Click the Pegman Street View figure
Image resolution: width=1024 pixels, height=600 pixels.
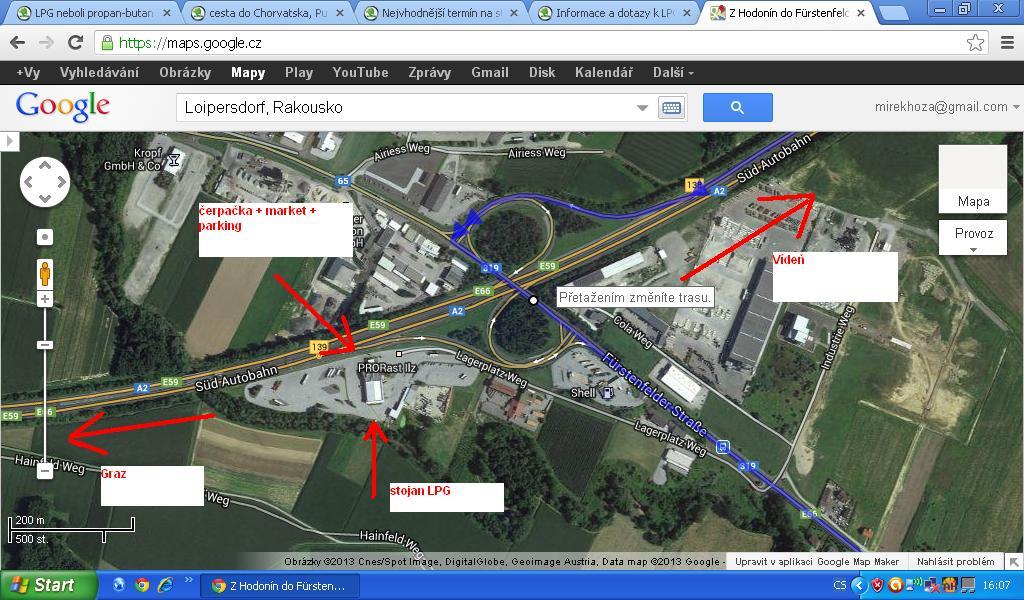[x=45, y=272]
